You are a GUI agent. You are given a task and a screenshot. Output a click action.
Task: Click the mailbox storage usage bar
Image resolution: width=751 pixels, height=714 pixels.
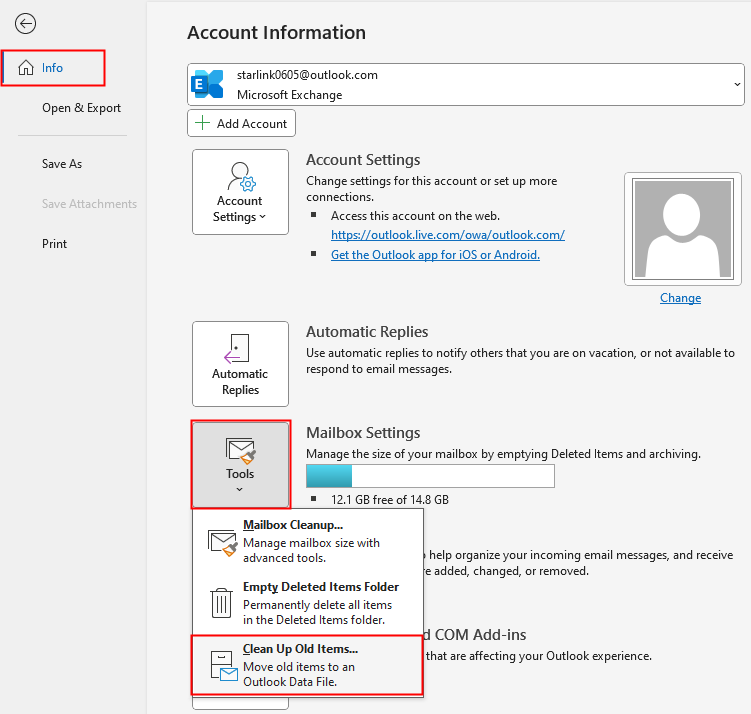(x=430, y=476)
